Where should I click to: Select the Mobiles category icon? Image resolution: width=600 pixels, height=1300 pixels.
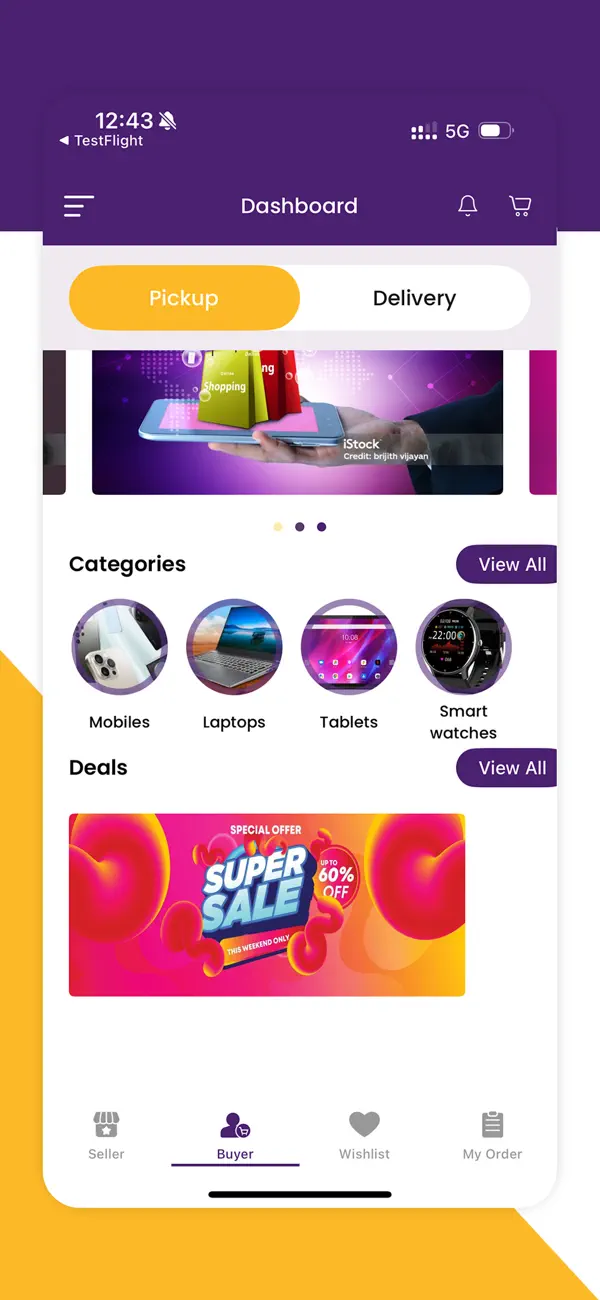(120, 647)
